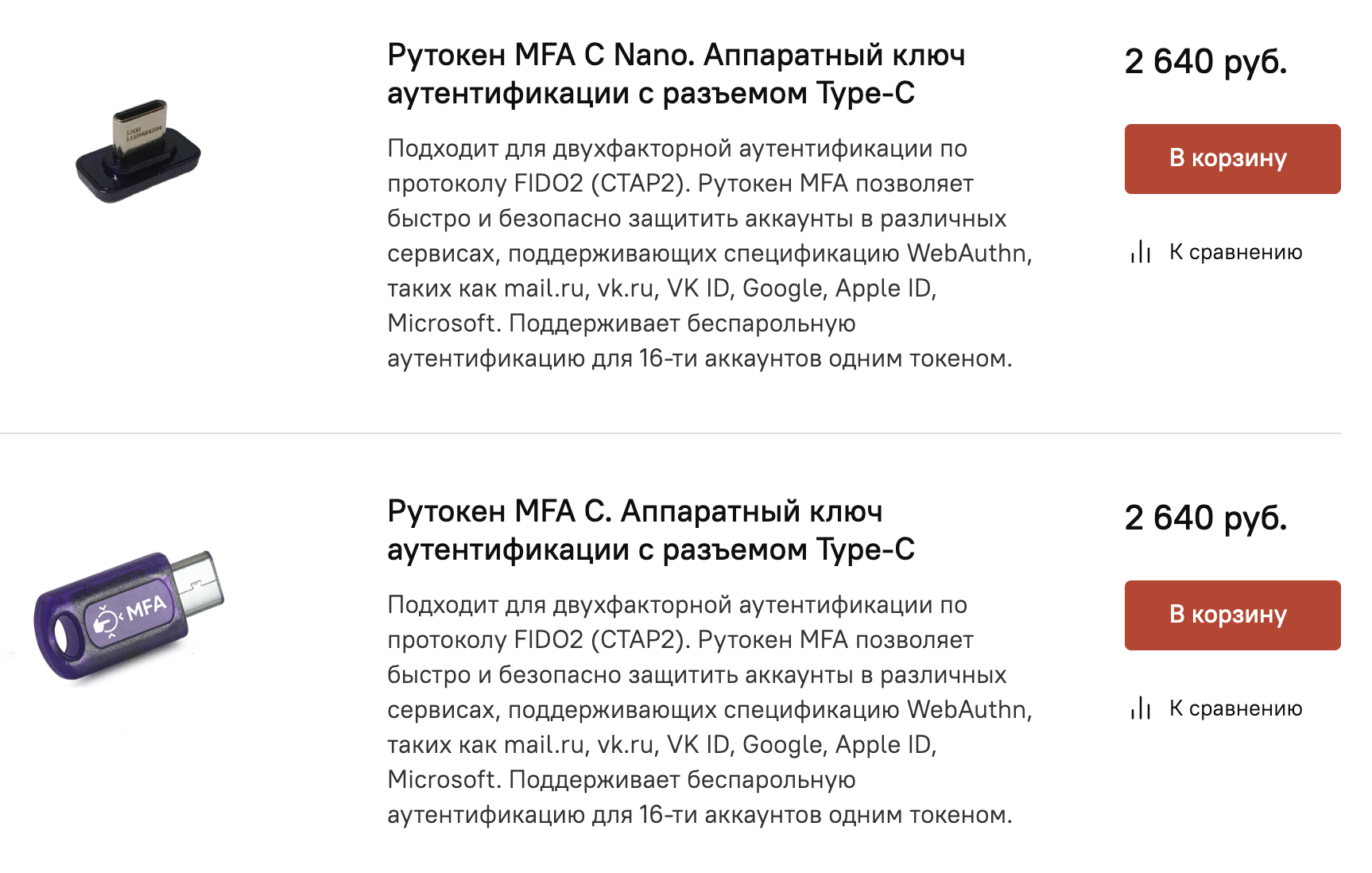Click В корзину for Rutoken MFA C
This screenshot has height=873, width=1372.
(x=1231, y=615)
